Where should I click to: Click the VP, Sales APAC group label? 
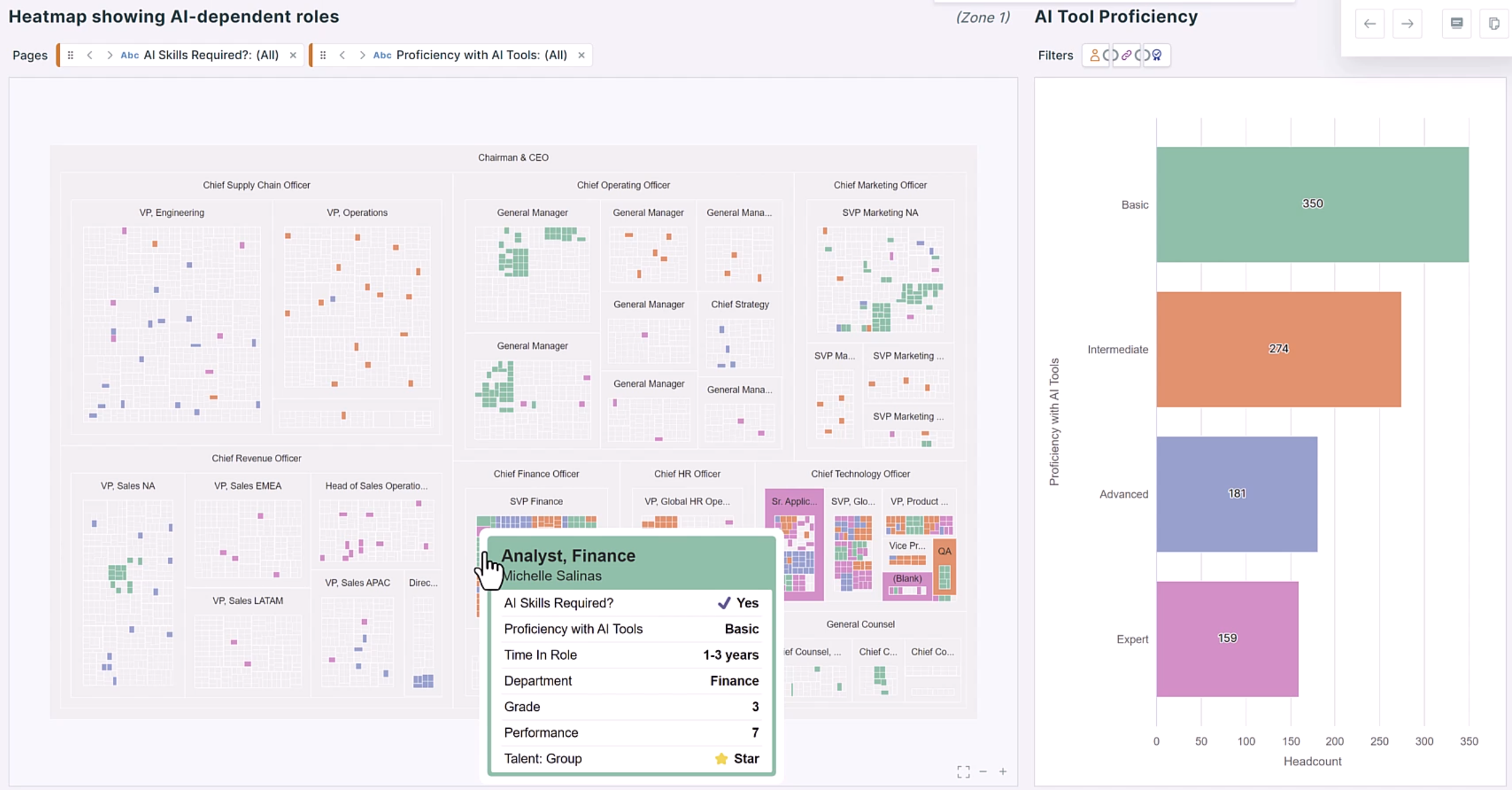(x=357, y=583)
